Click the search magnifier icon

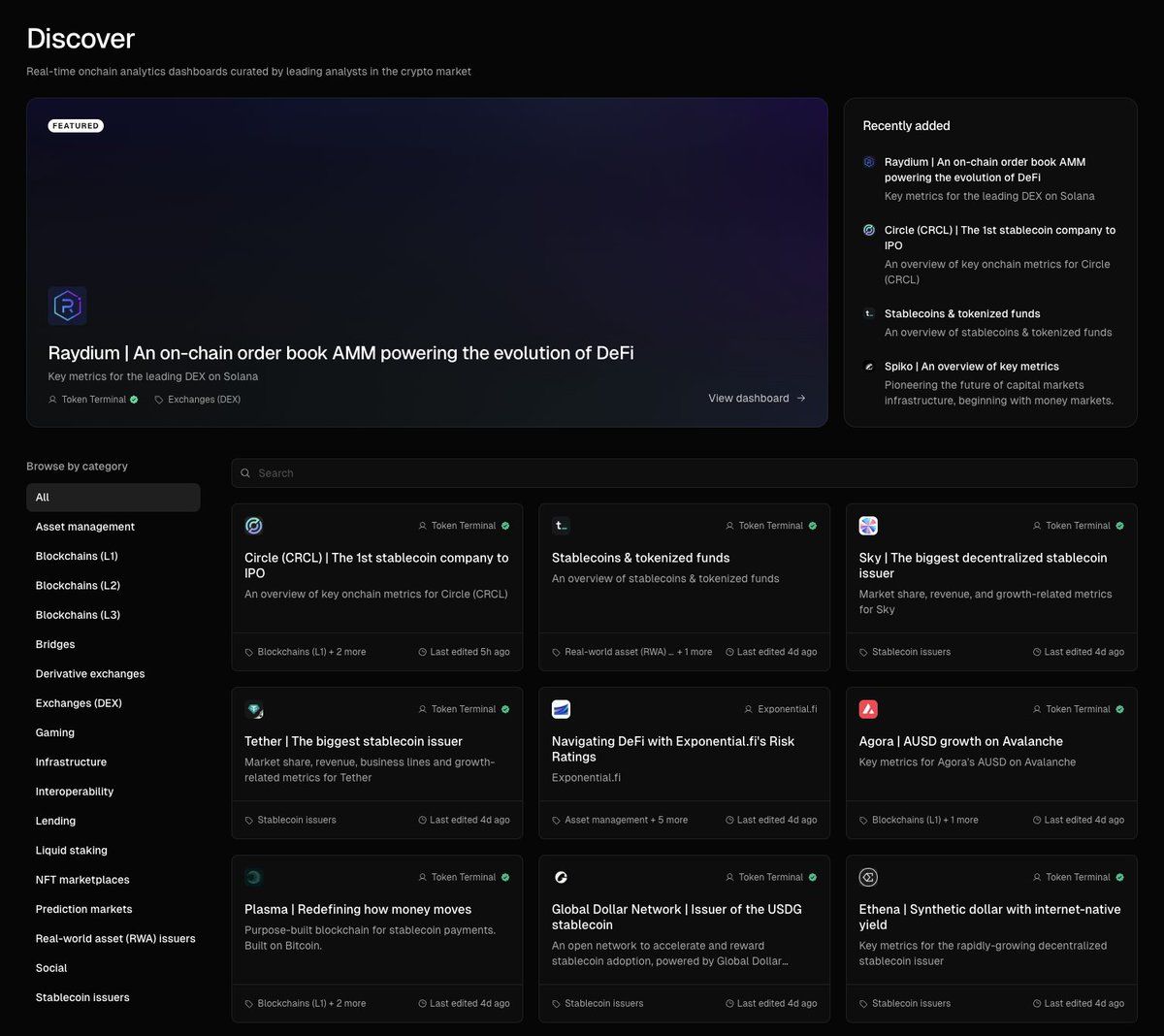point(245,473)
